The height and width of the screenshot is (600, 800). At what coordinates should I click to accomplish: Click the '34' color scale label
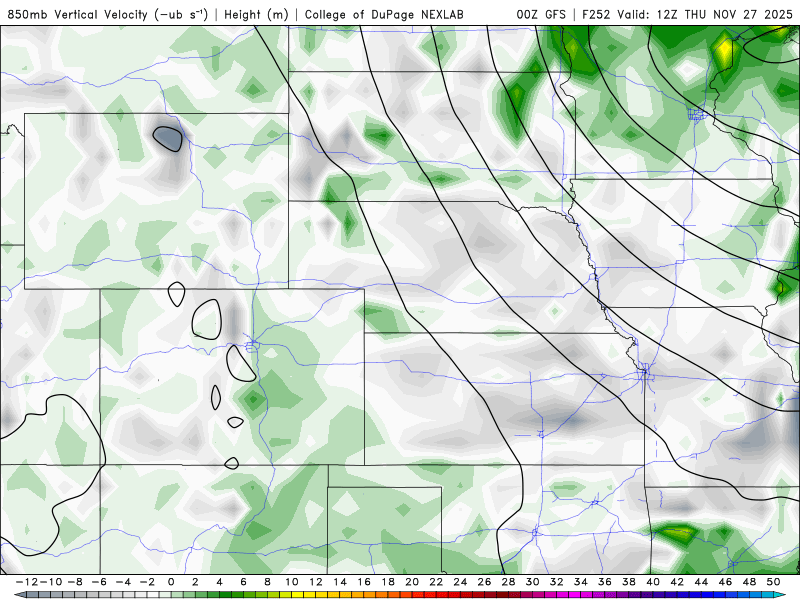pos(581,582)
